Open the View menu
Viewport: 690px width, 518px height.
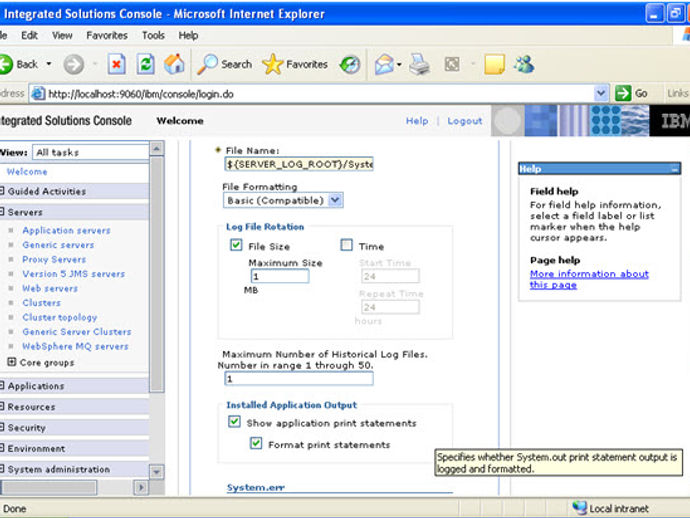pyautogui.click(x=62, y=35)
